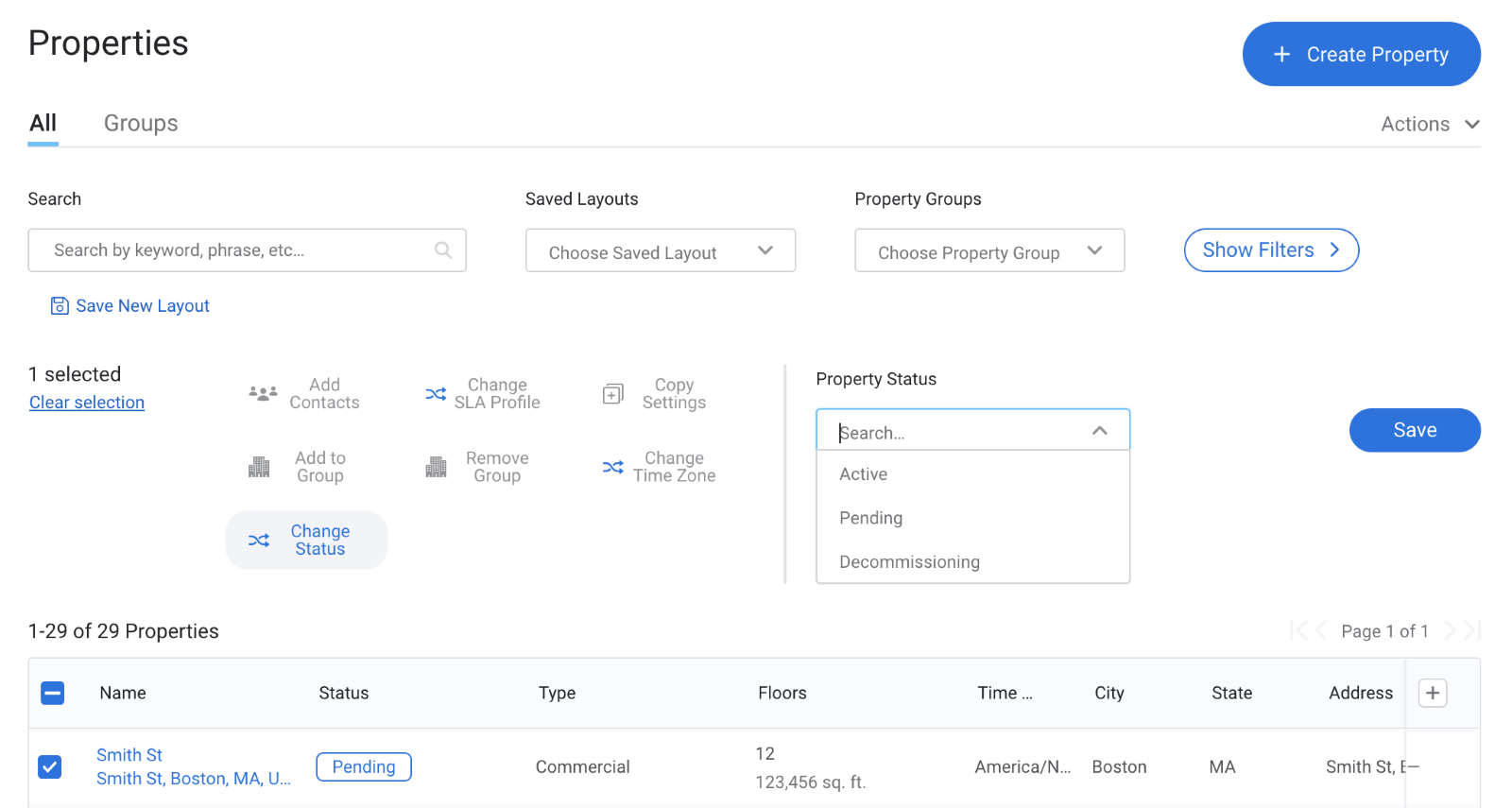This screenshot has height=808, width=1512.
Task: Click the Add to Group building icon
Action: [259, 467]
